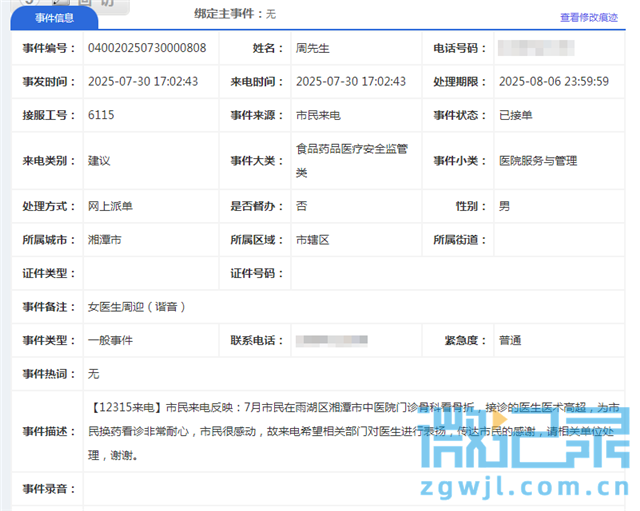The height and width of the screenshot is (511, 640).
Task: Click the 接服工号 value 6115
Action: [x=101, y=116]
